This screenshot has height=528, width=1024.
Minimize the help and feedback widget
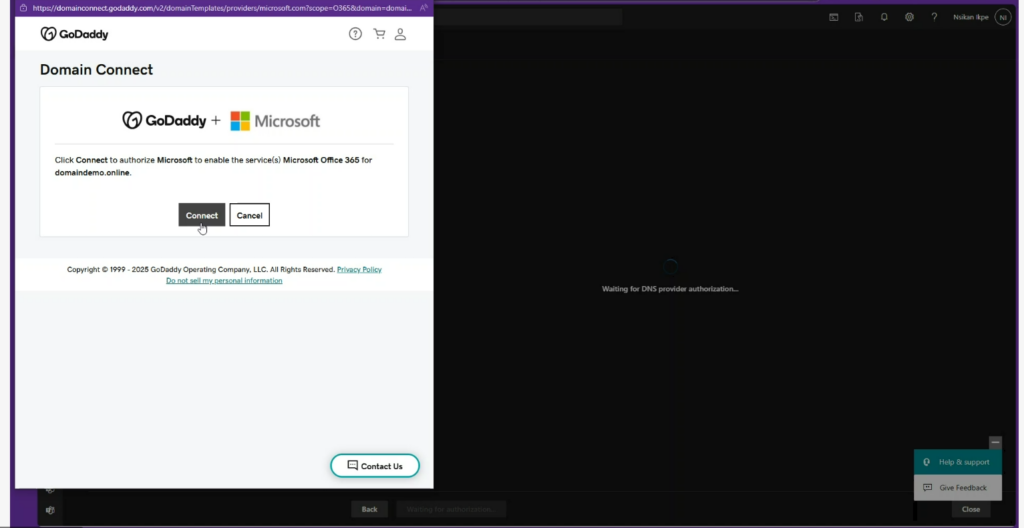coord(995,442)
